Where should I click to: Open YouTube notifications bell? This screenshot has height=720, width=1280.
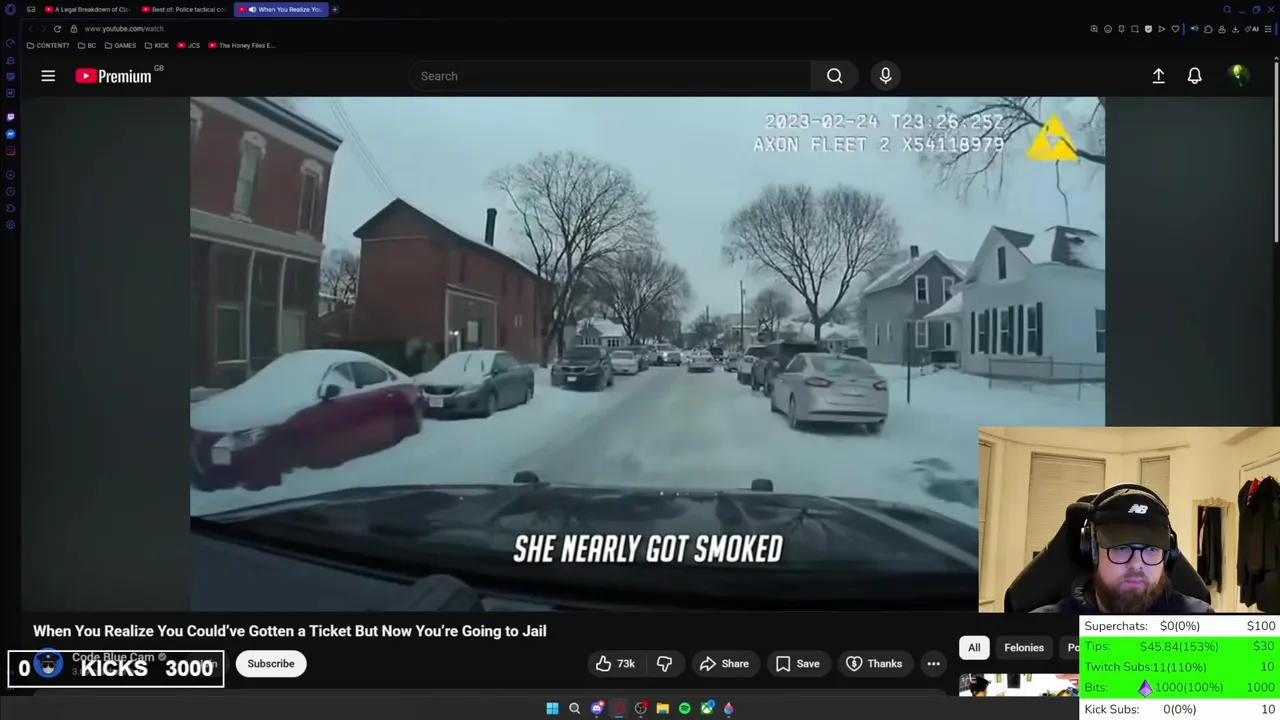(x=1194, y=76)
